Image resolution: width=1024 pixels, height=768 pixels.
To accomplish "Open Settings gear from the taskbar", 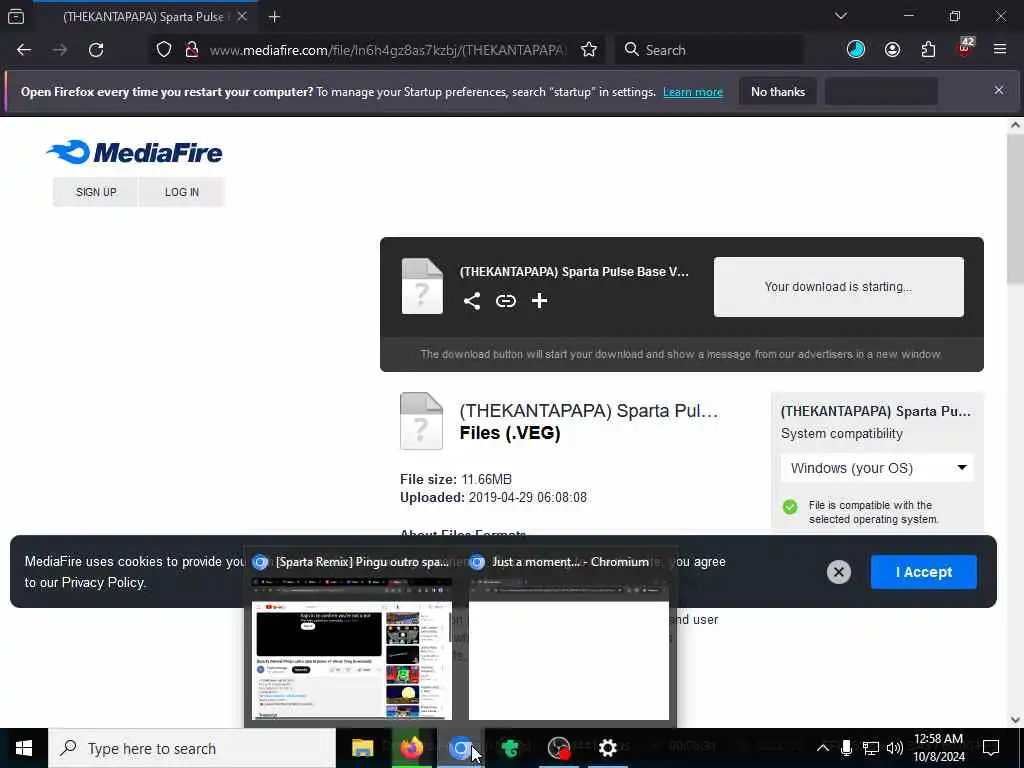I will (608, 748).
